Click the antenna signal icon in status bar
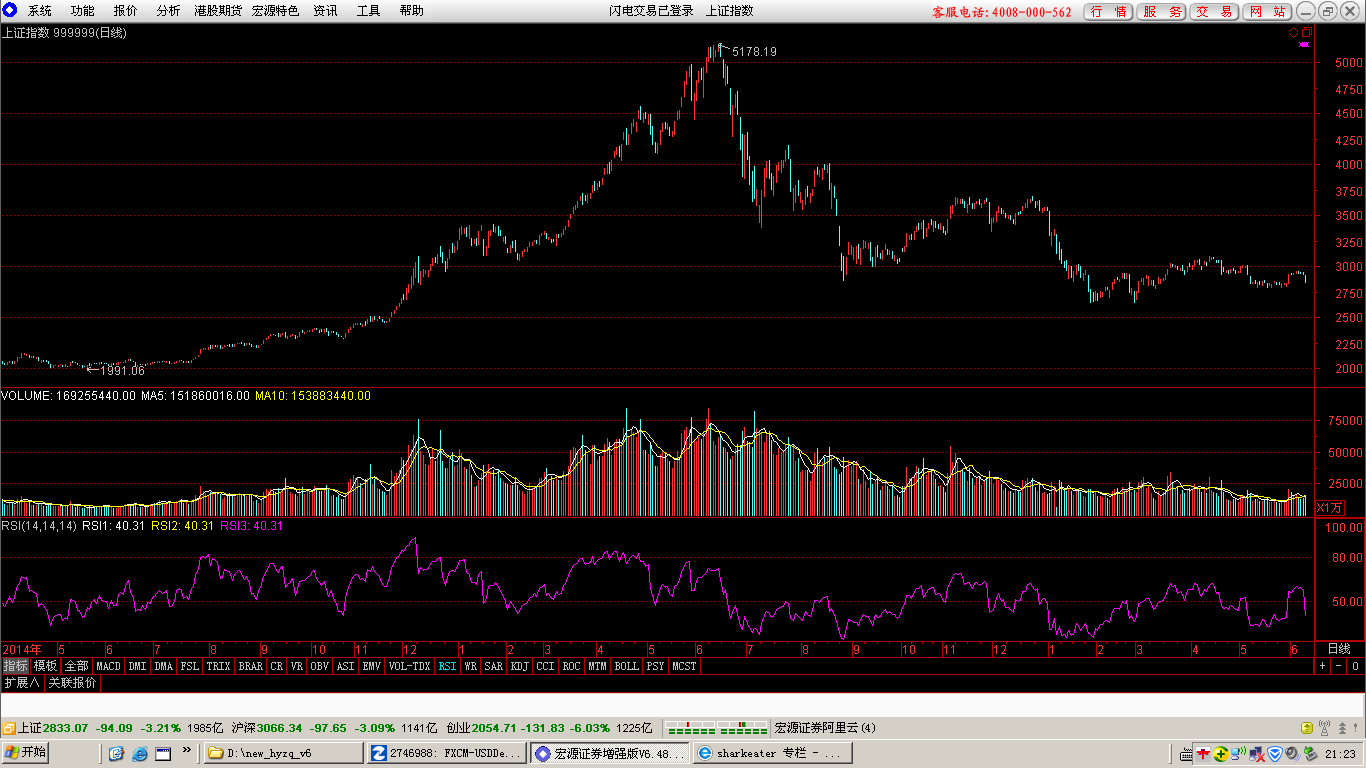 click(x=1324, y=728)
